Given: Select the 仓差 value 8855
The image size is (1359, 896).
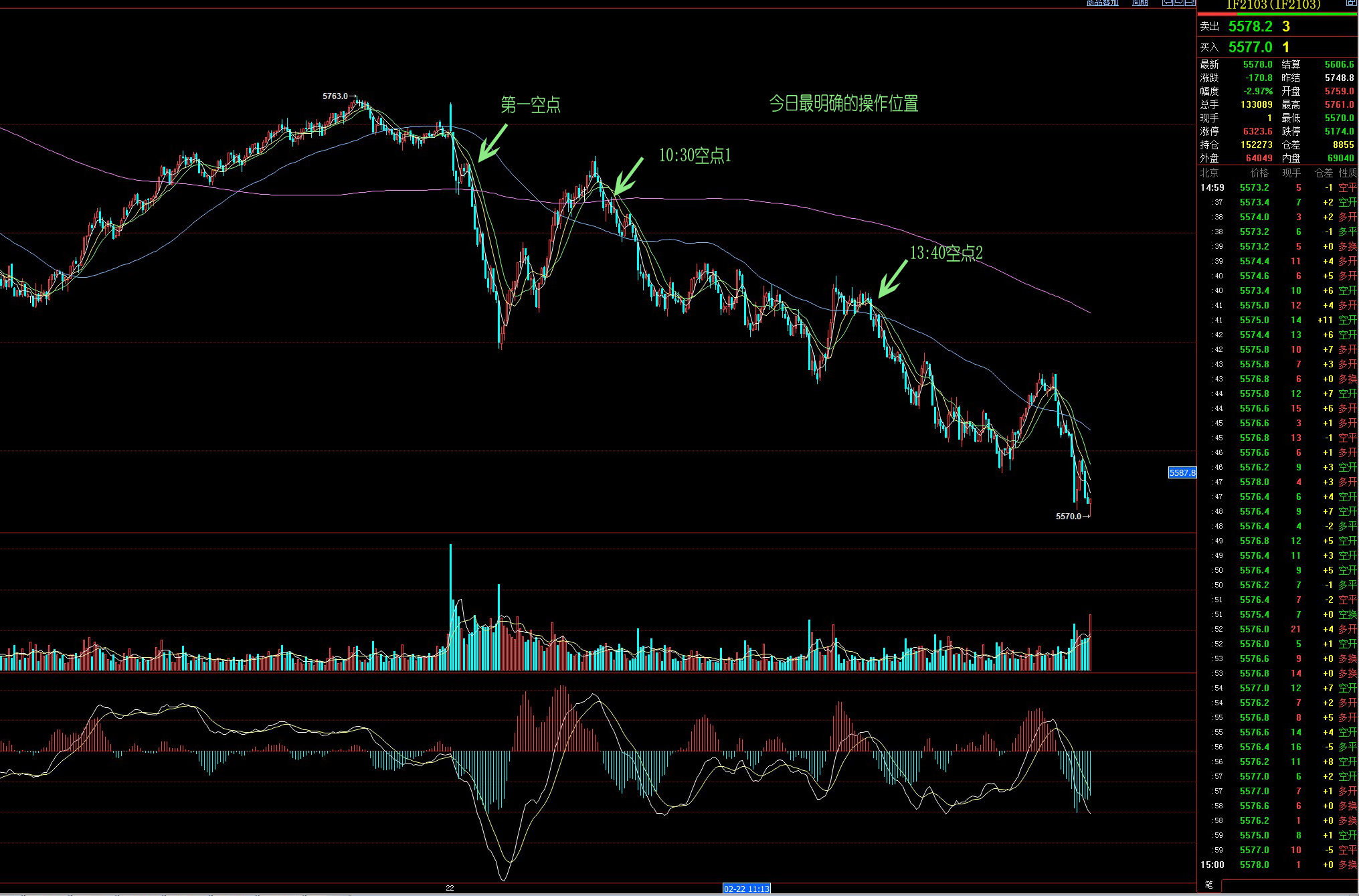Looking at the screenshot, I should (1343, 145).
